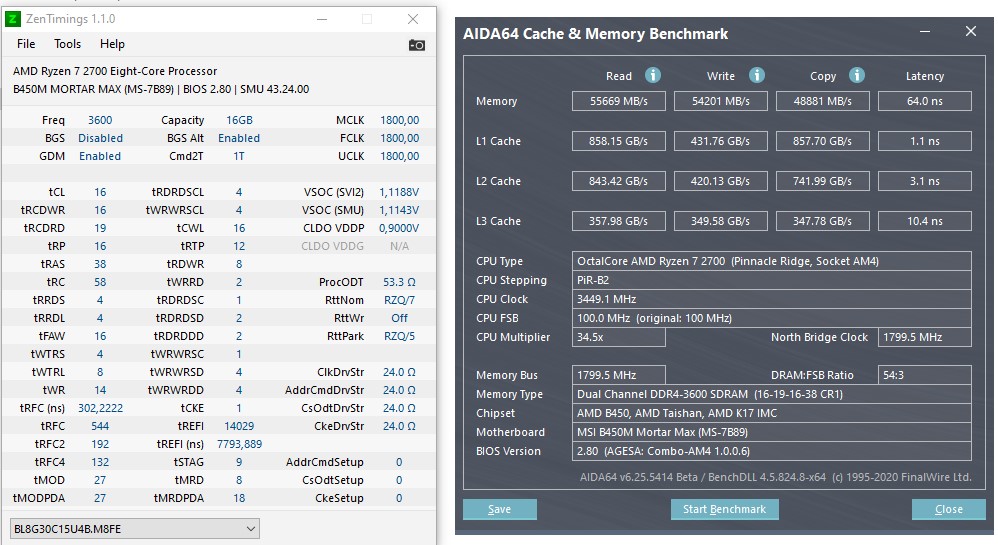
Task: Click the L3 Cache latency 10.4 ns
Action: coord(925,222)
